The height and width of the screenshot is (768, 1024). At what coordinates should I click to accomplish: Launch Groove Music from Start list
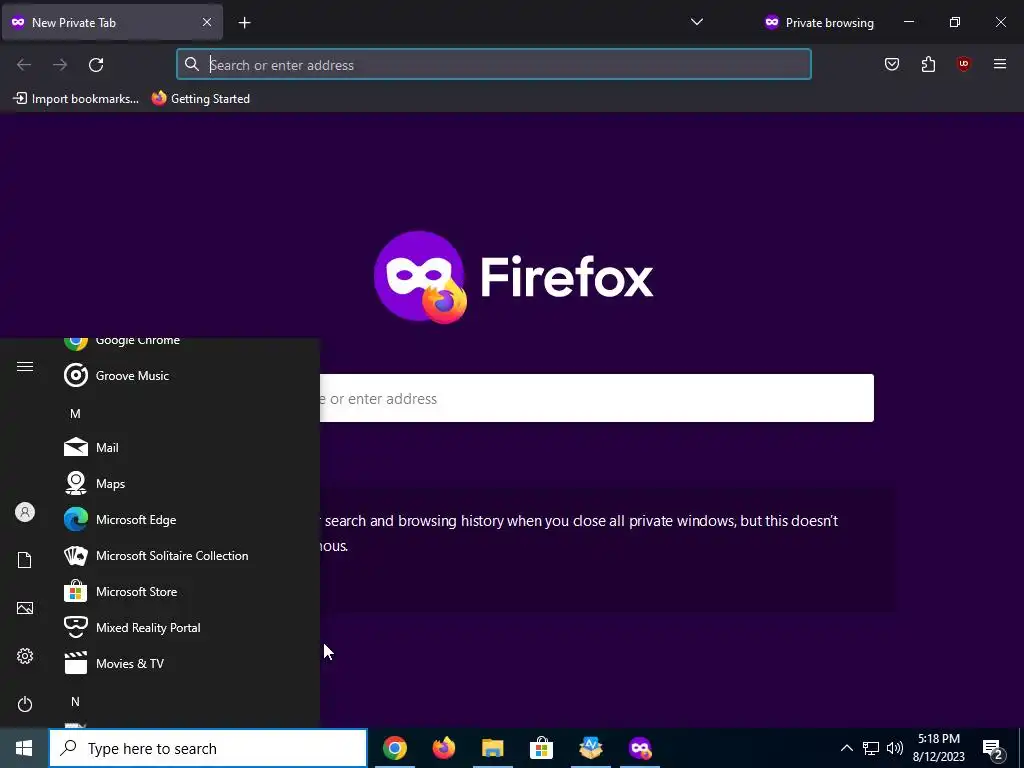click(191, 376)
